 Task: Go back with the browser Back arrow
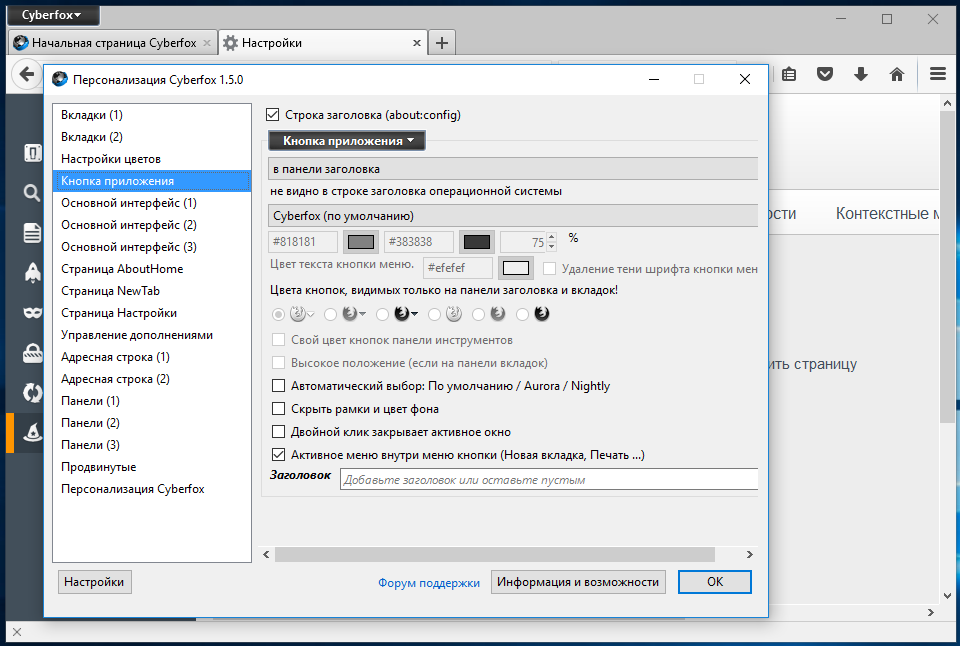[x=26, y=75]
